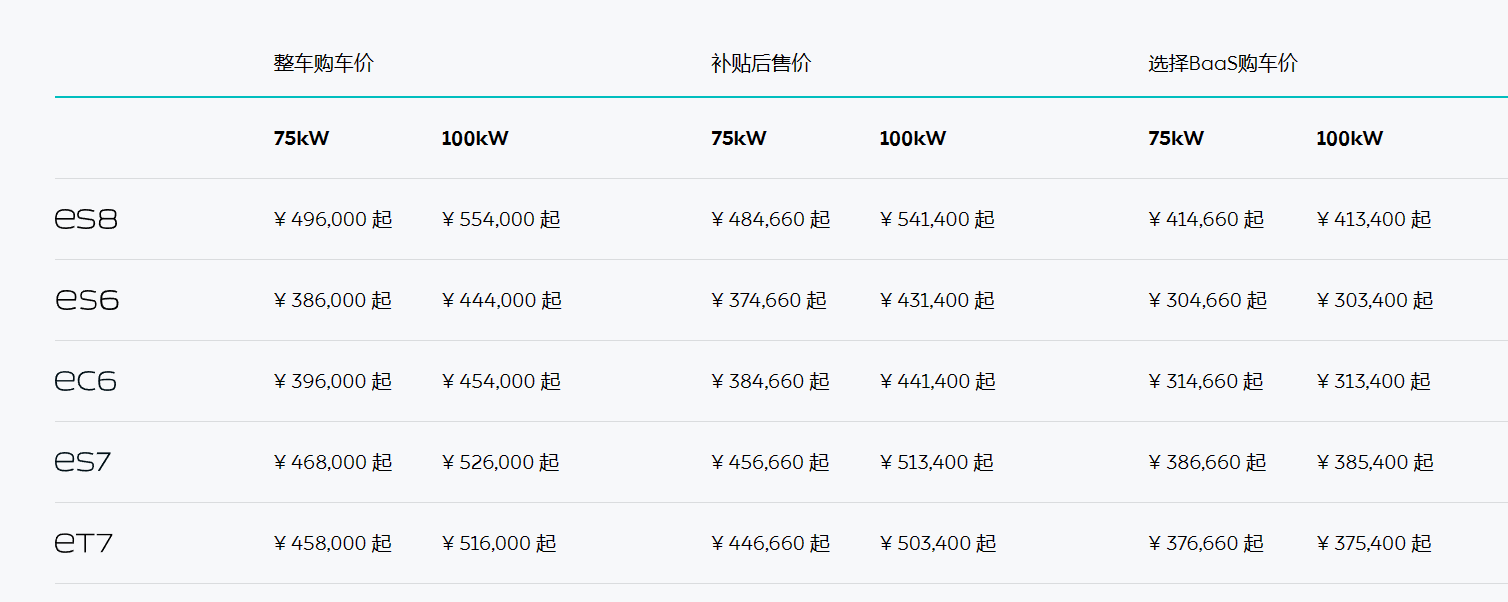The width and height of the screenshot is (1508, 602).
Task: Select the 补贴后售价 column heading
Action: click(x=761, y=63)
